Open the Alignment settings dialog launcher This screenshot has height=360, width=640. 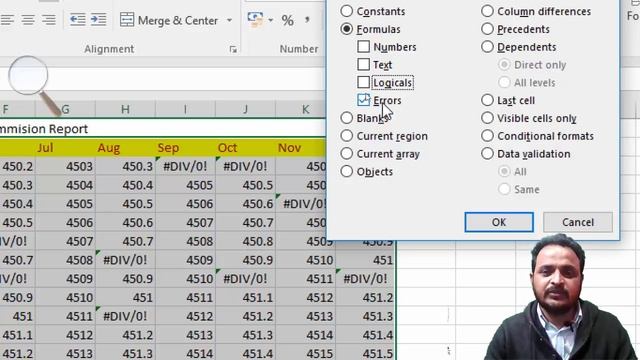(233, 49)
